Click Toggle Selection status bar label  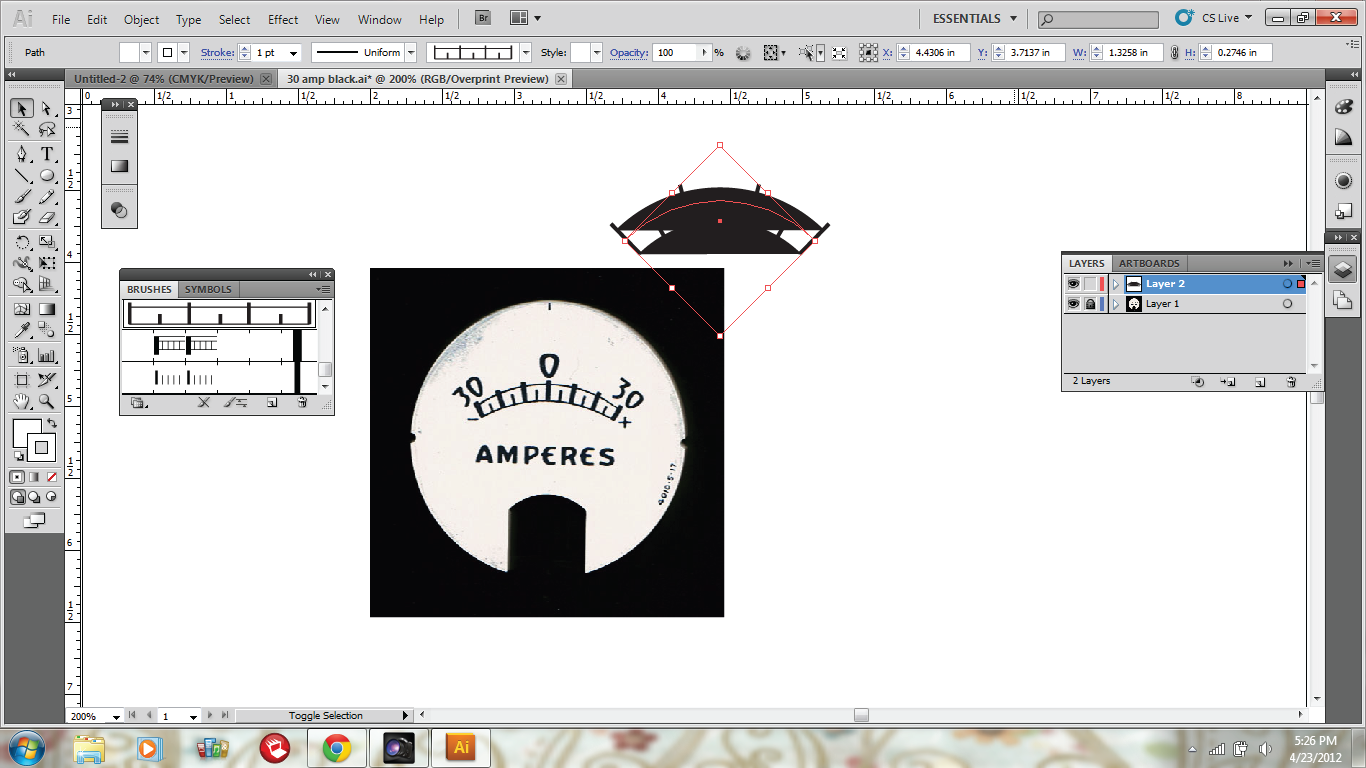[326, 716]
